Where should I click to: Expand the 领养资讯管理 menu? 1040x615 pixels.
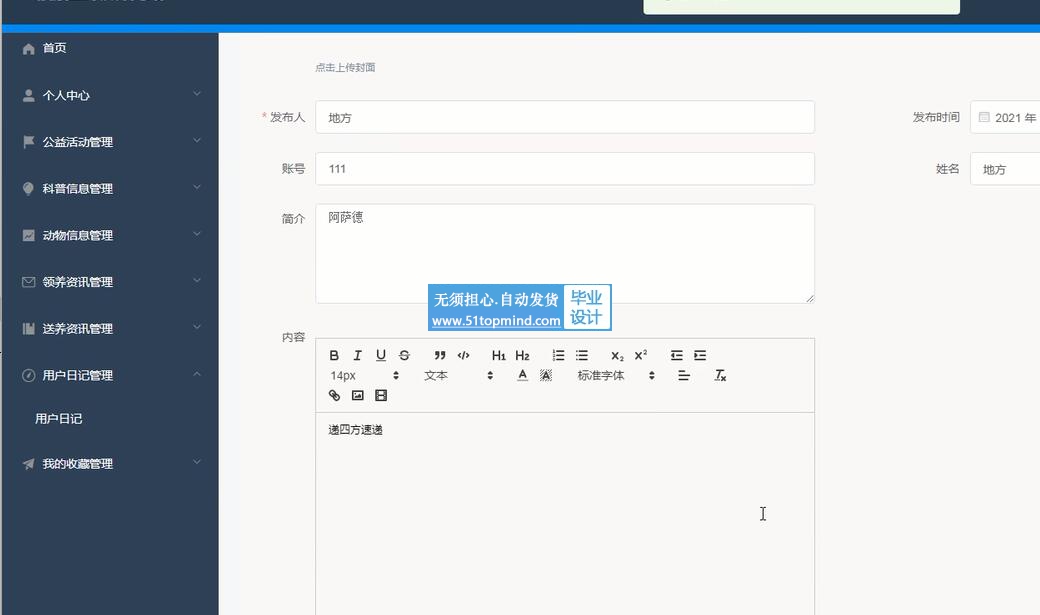pos(110,282)
